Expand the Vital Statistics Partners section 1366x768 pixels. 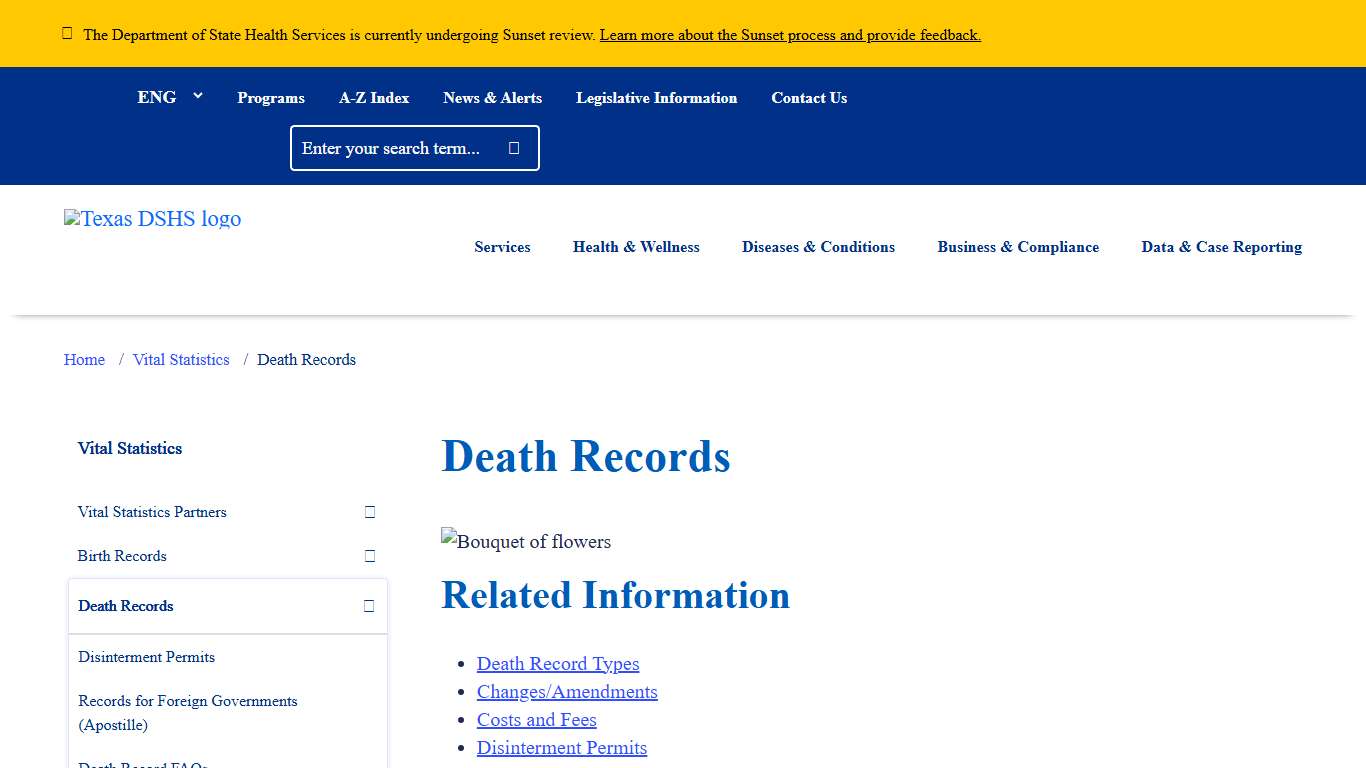point(369,512)
